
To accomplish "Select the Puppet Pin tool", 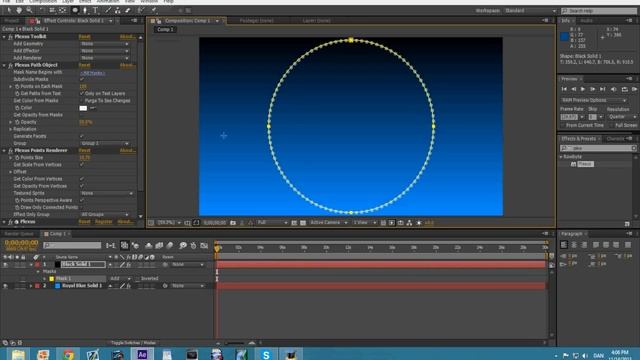I will 153,10.
